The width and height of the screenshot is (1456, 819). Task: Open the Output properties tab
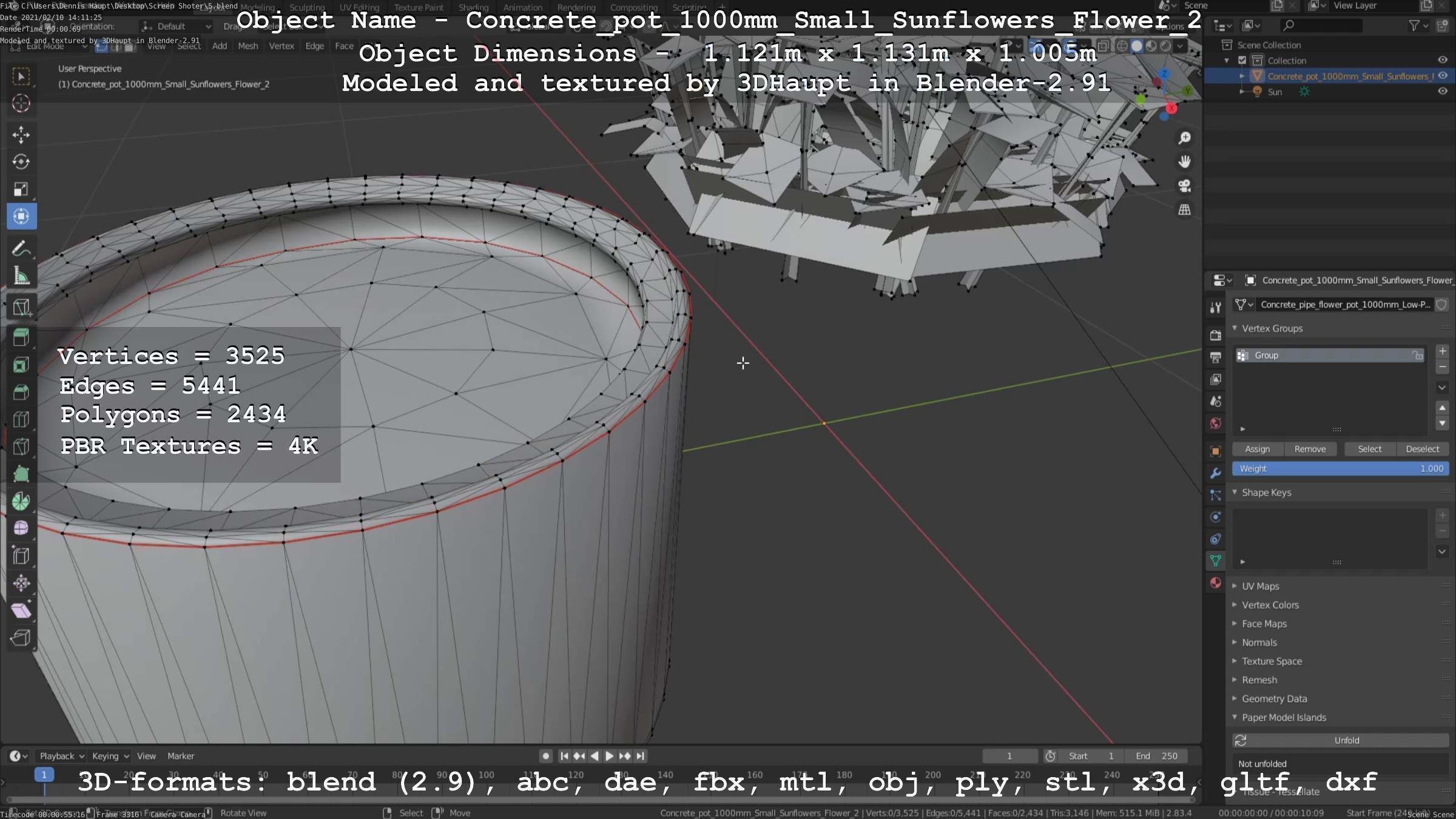tap(1215, 357)
